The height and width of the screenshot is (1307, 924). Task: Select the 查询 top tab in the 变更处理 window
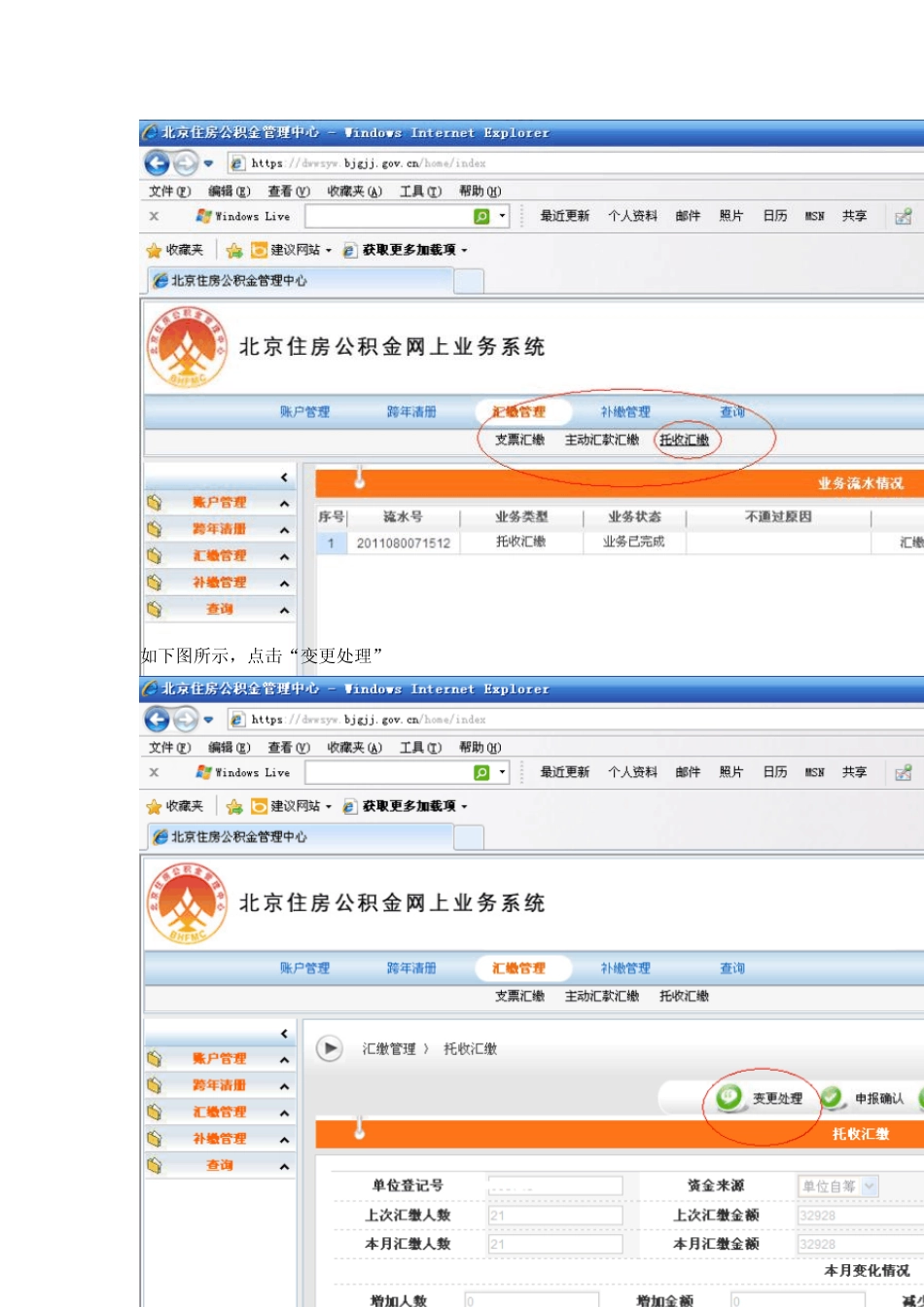tap(732, 969)
